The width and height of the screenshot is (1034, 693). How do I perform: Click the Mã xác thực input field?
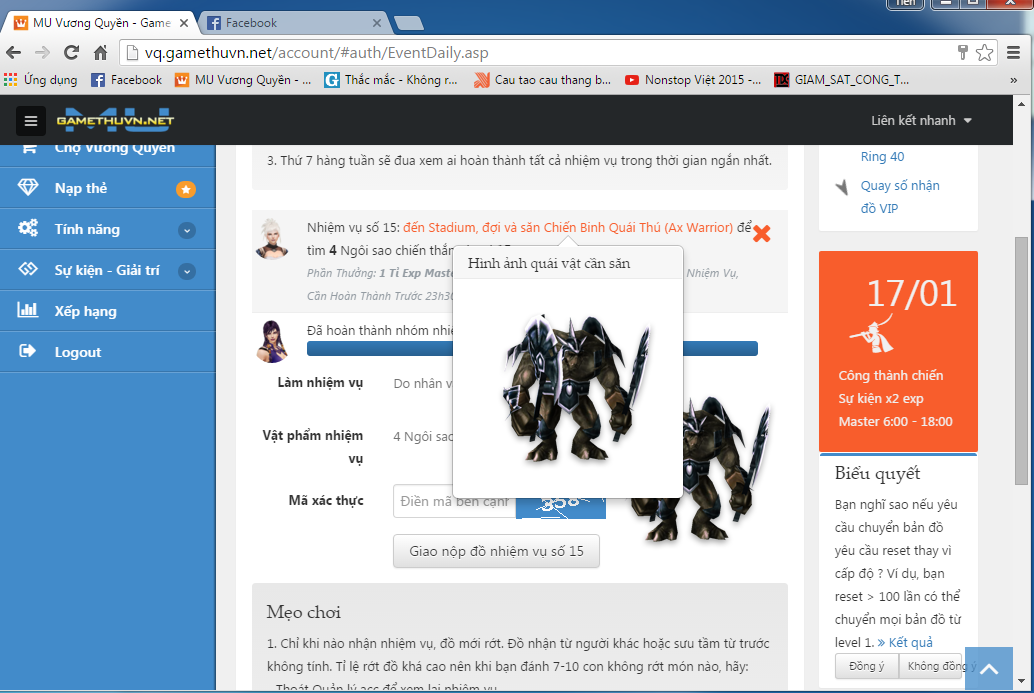coord(454,501)
